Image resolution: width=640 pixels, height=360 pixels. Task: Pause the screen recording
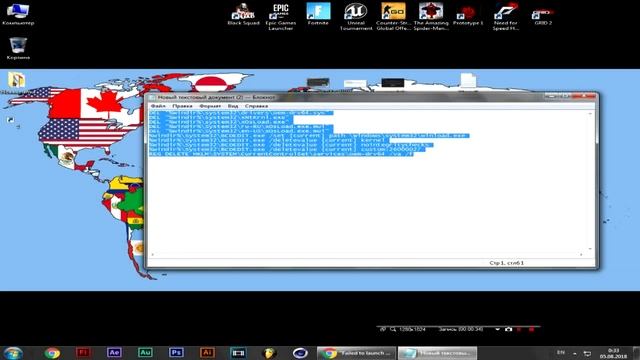(519, 329)
